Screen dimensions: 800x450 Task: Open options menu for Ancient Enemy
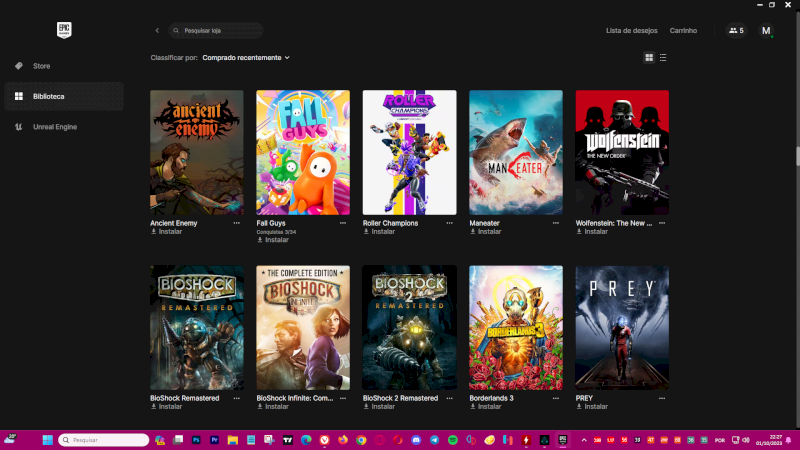pyautogui.click(x=237, y=223)
